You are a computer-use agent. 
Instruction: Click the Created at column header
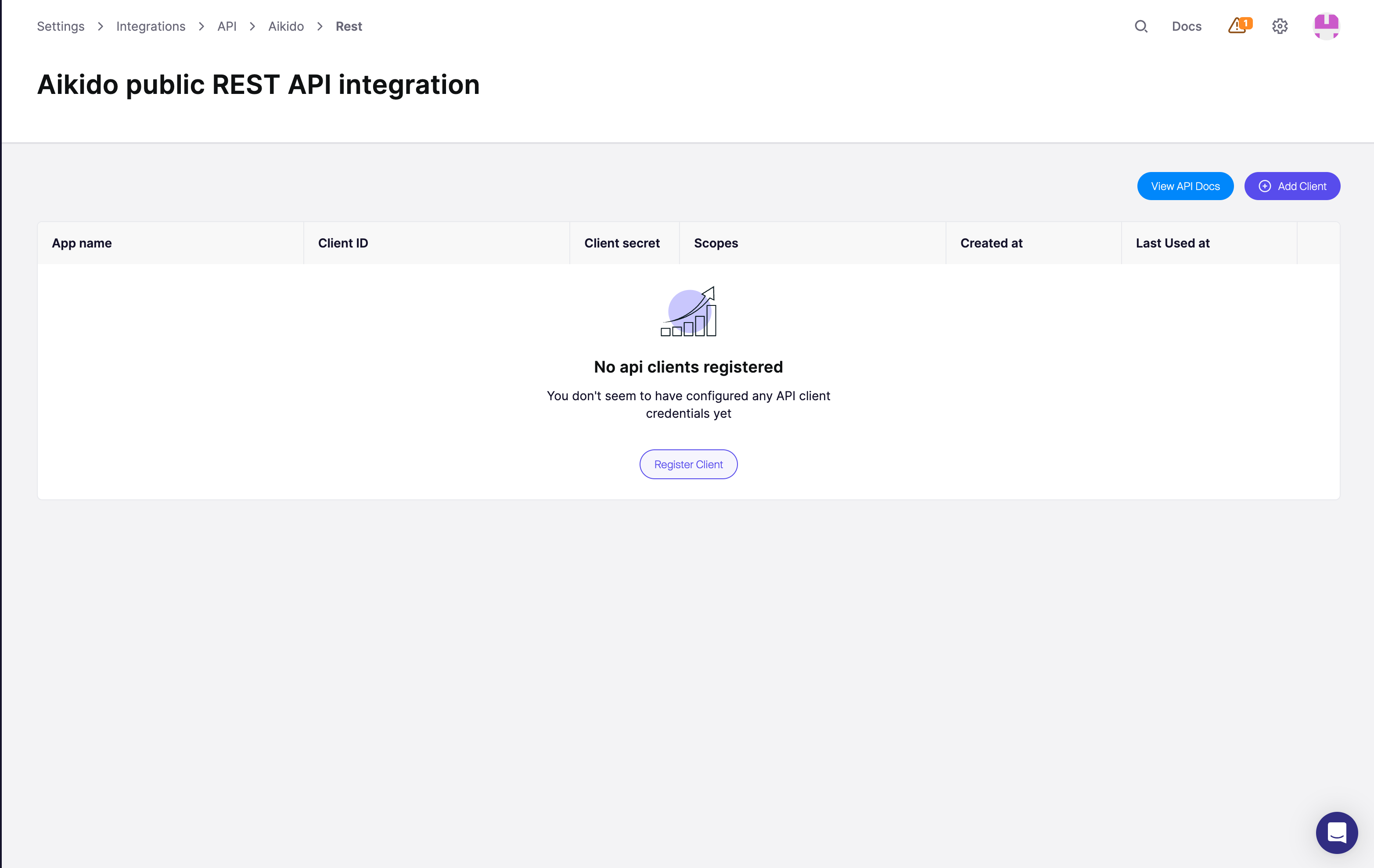click(x=991, y=243)
